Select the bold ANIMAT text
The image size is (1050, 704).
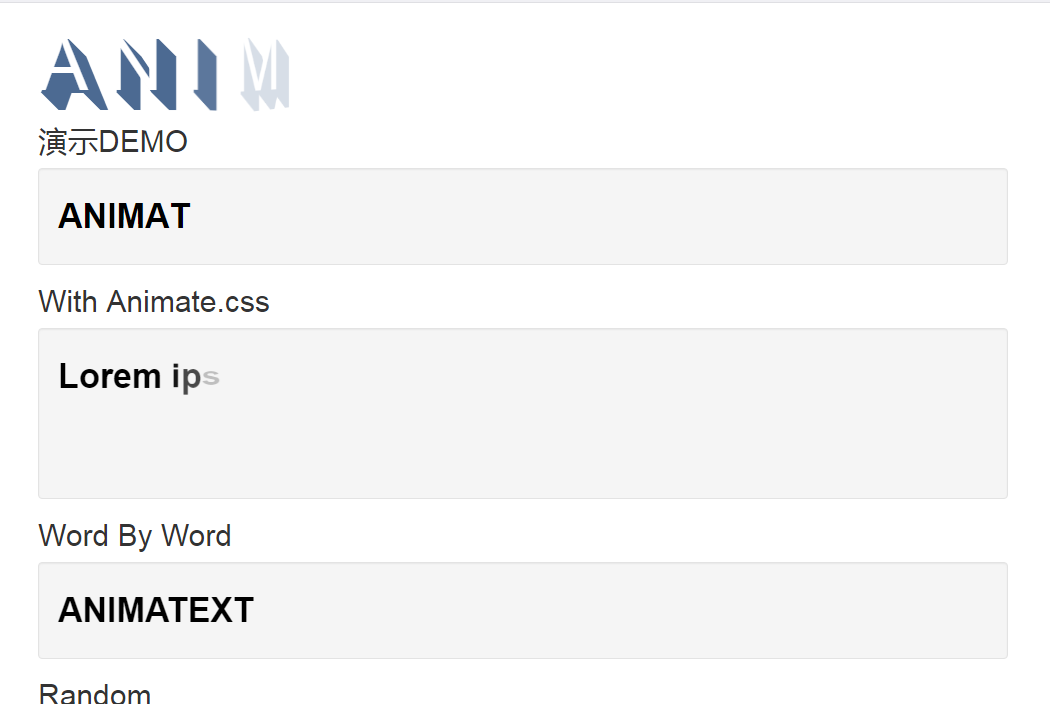(125, 216)
